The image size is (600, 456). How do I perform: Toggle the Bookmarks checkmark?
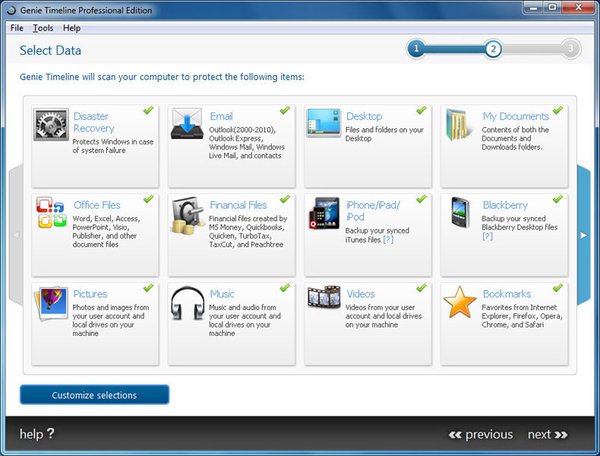coord(558,288)
